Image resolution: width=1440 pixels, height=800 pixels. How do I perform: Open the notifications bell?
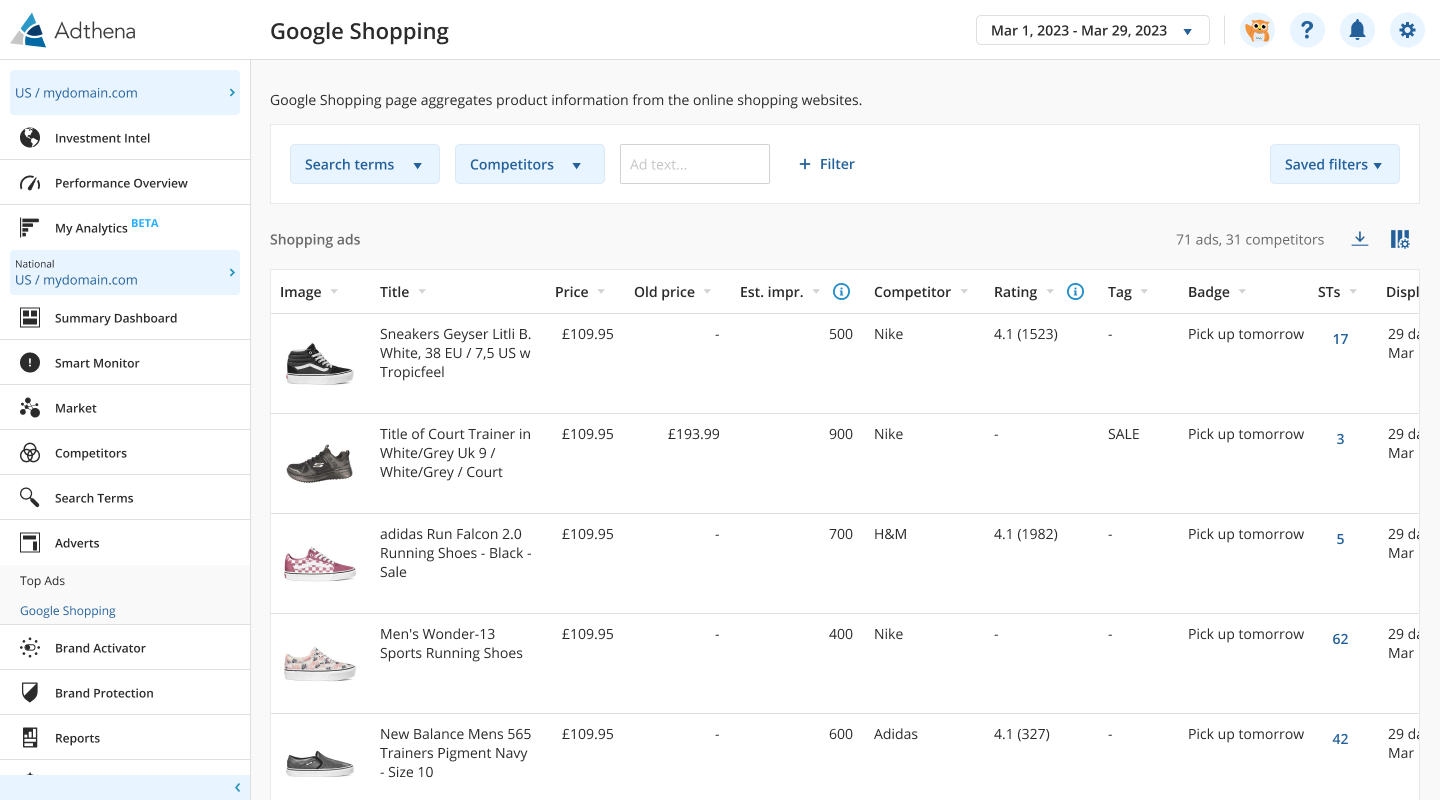click(x=1357, y=30)
